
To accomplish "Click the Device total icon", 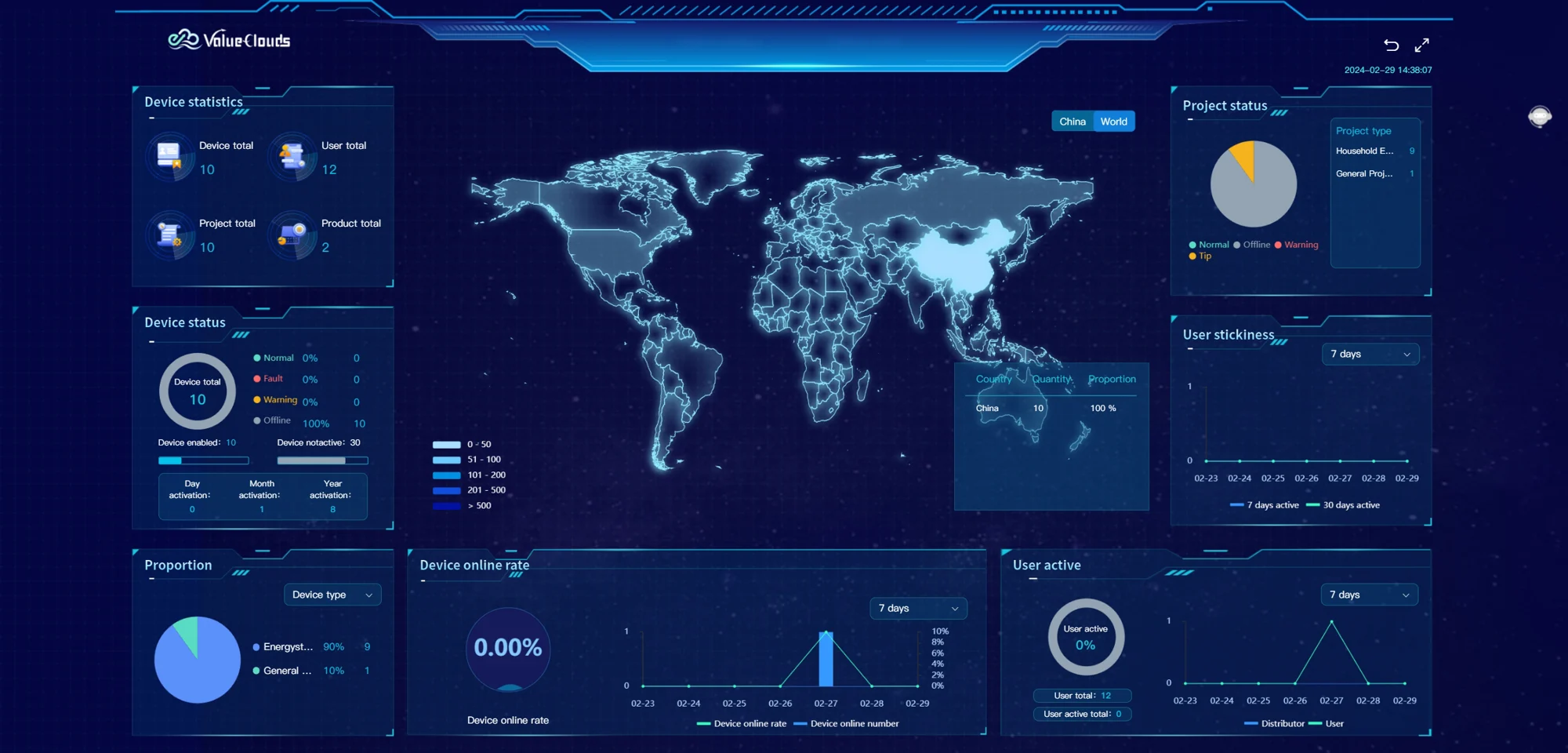I will 169,157.
